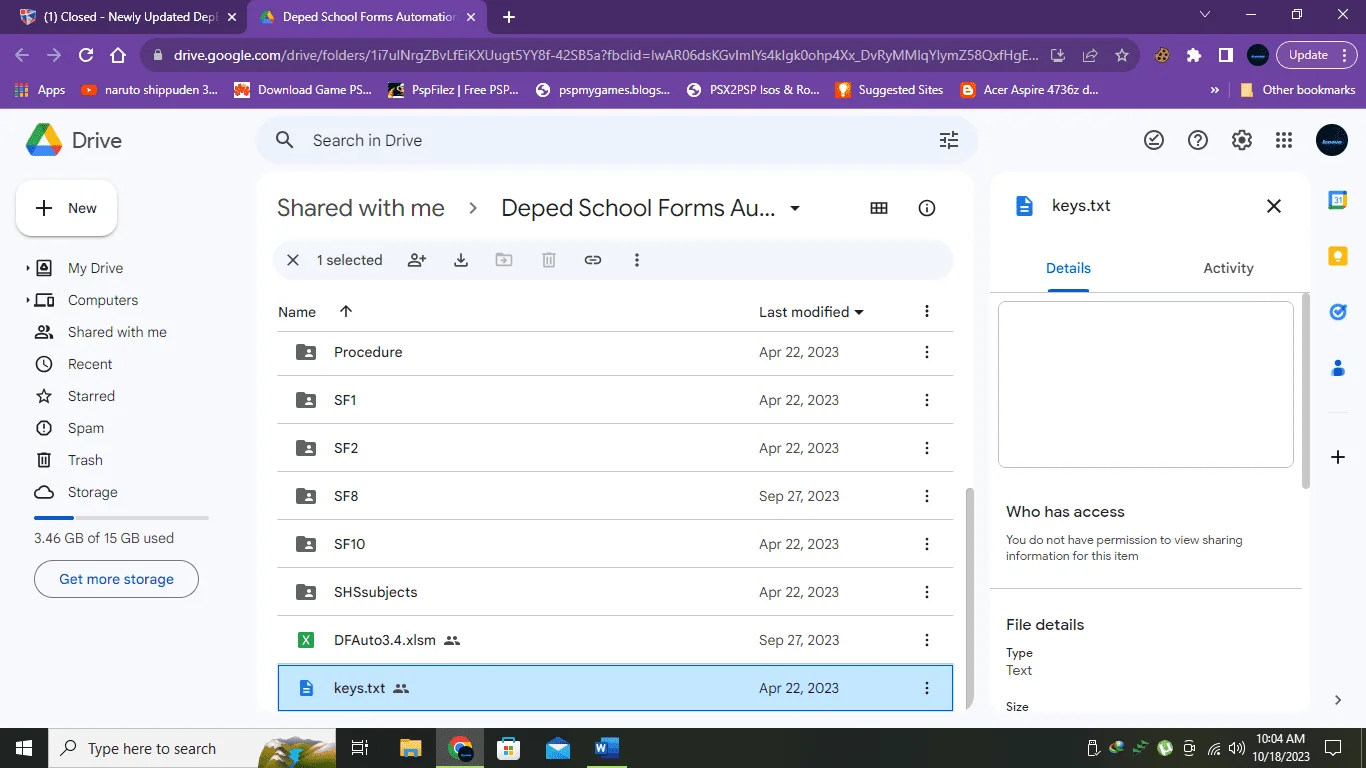Image resolution: width=1366 pixels, height=768 pixels.
Task: Open the Last modified sort dropdown
Action: tap(811, 312)
